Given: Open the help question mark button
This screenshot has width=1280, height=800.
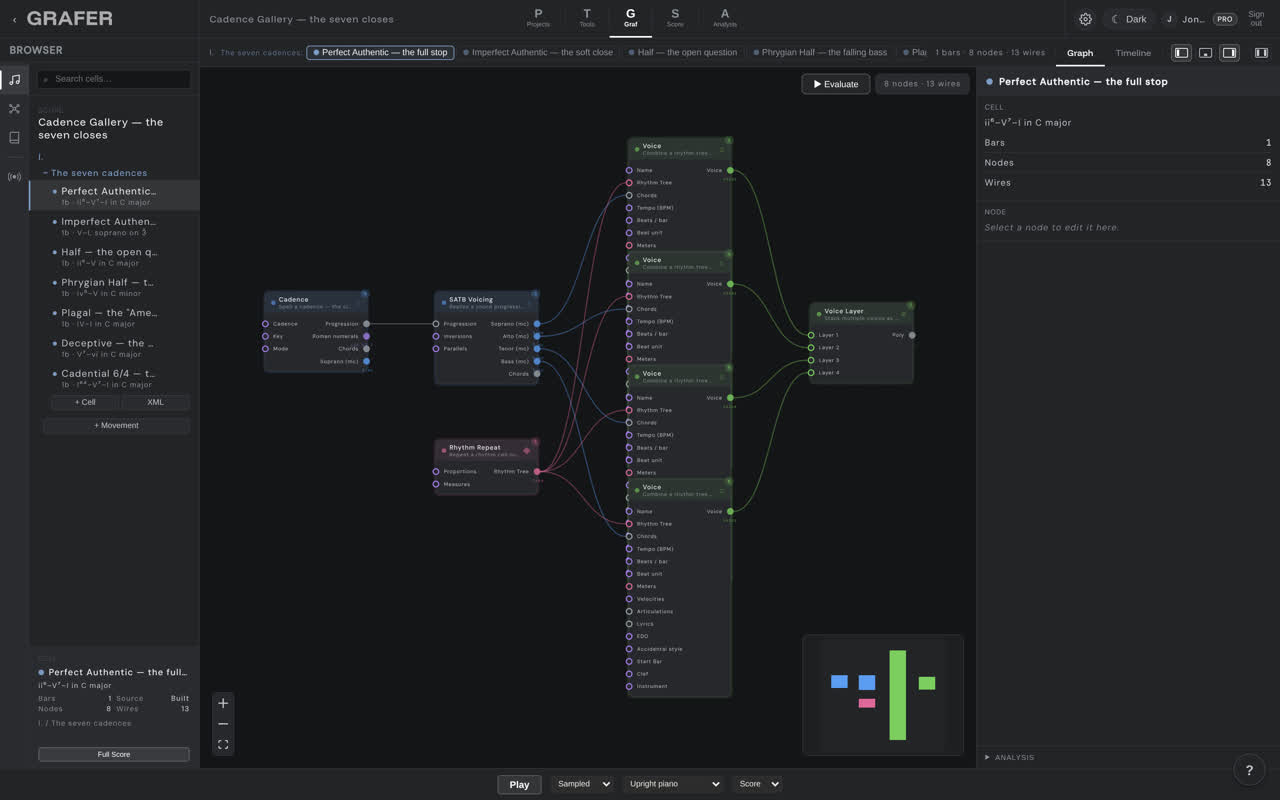Looking at the screenshot, I should pyautogui.click(x=1249, y=770).
